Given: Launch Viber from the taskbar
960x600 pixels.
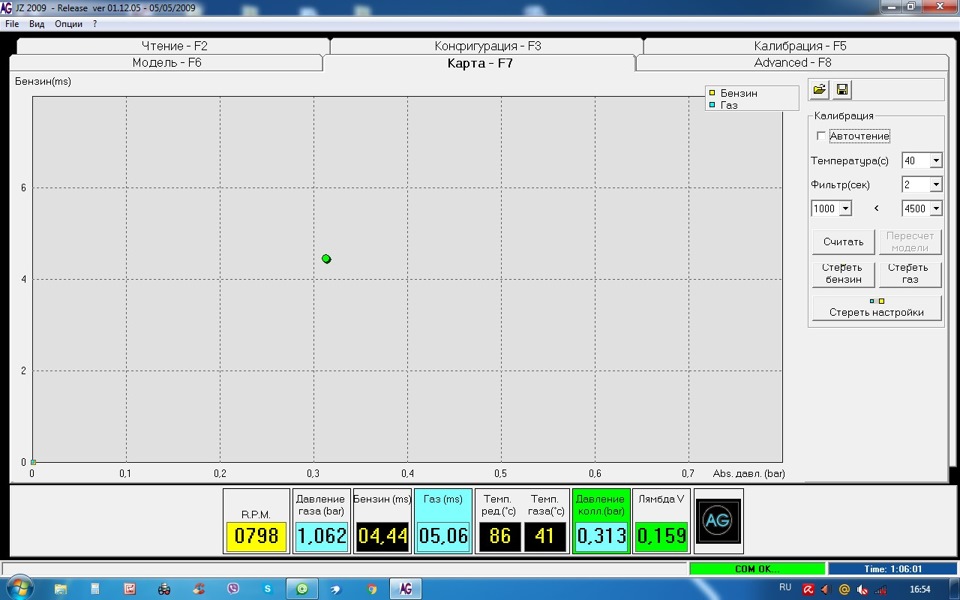Looking at the screenshot, I should click(233, 589).
